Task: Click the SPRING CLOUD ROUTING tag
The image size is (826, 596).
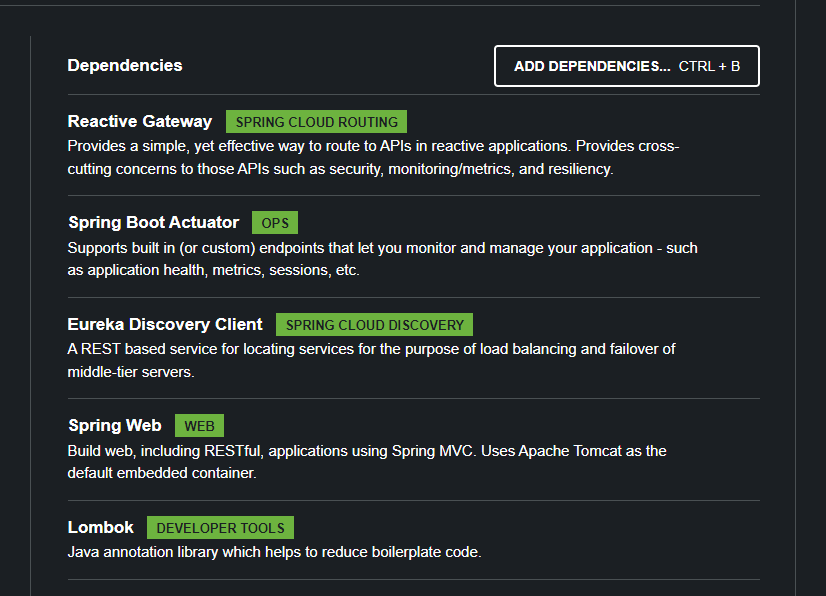Action: click(x=316, y=122)
